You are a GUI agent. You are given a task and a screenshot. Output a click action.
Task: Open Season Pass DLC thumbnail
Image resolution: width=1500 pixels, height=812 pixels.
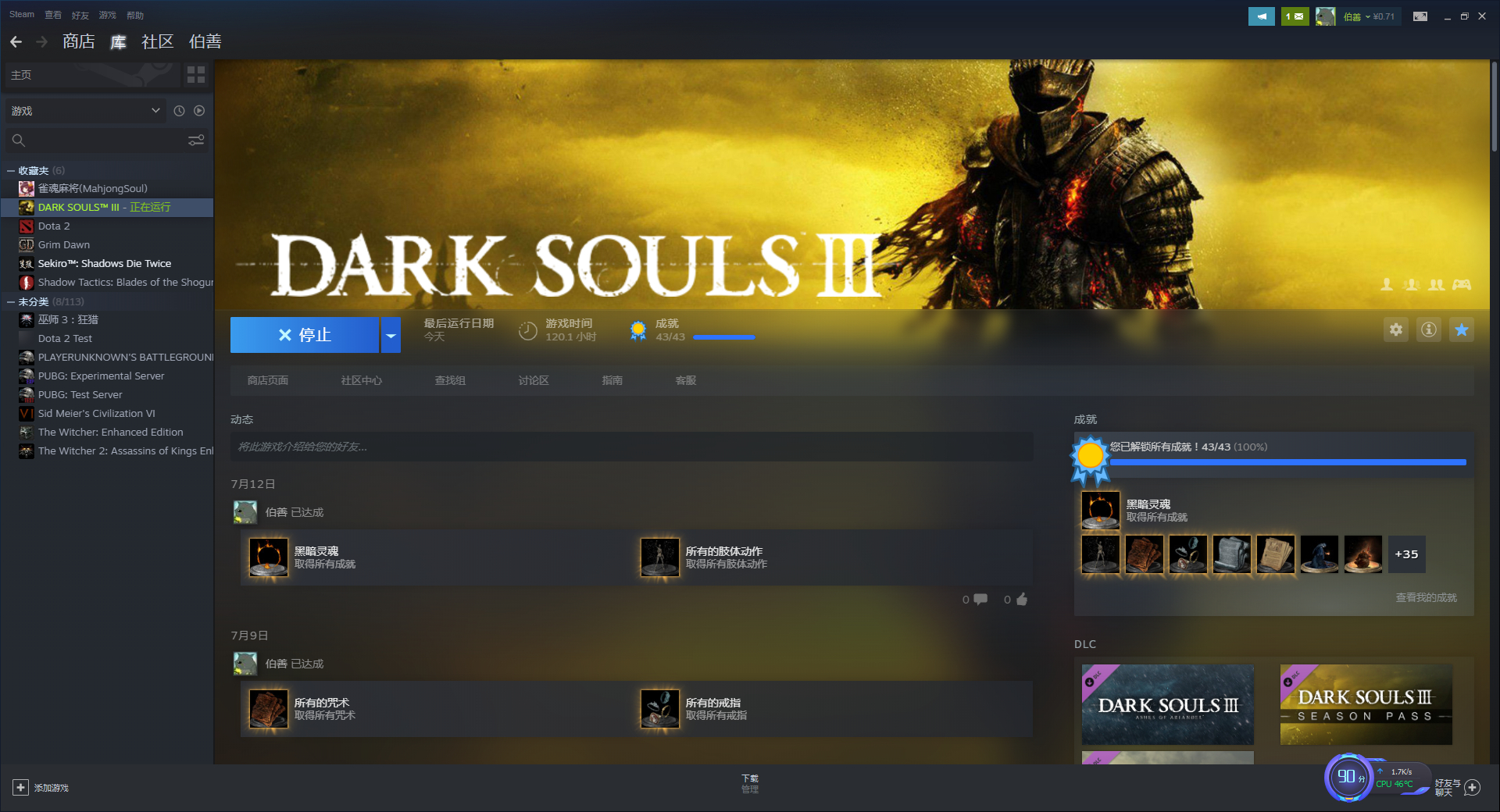coord(1366,705)
